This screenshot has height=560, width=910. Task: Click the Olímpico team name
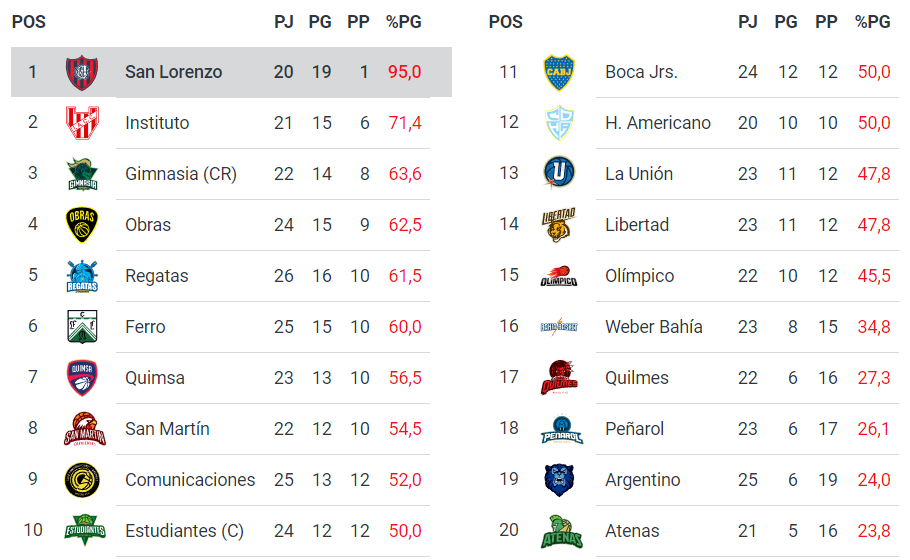tap(640, 276)
